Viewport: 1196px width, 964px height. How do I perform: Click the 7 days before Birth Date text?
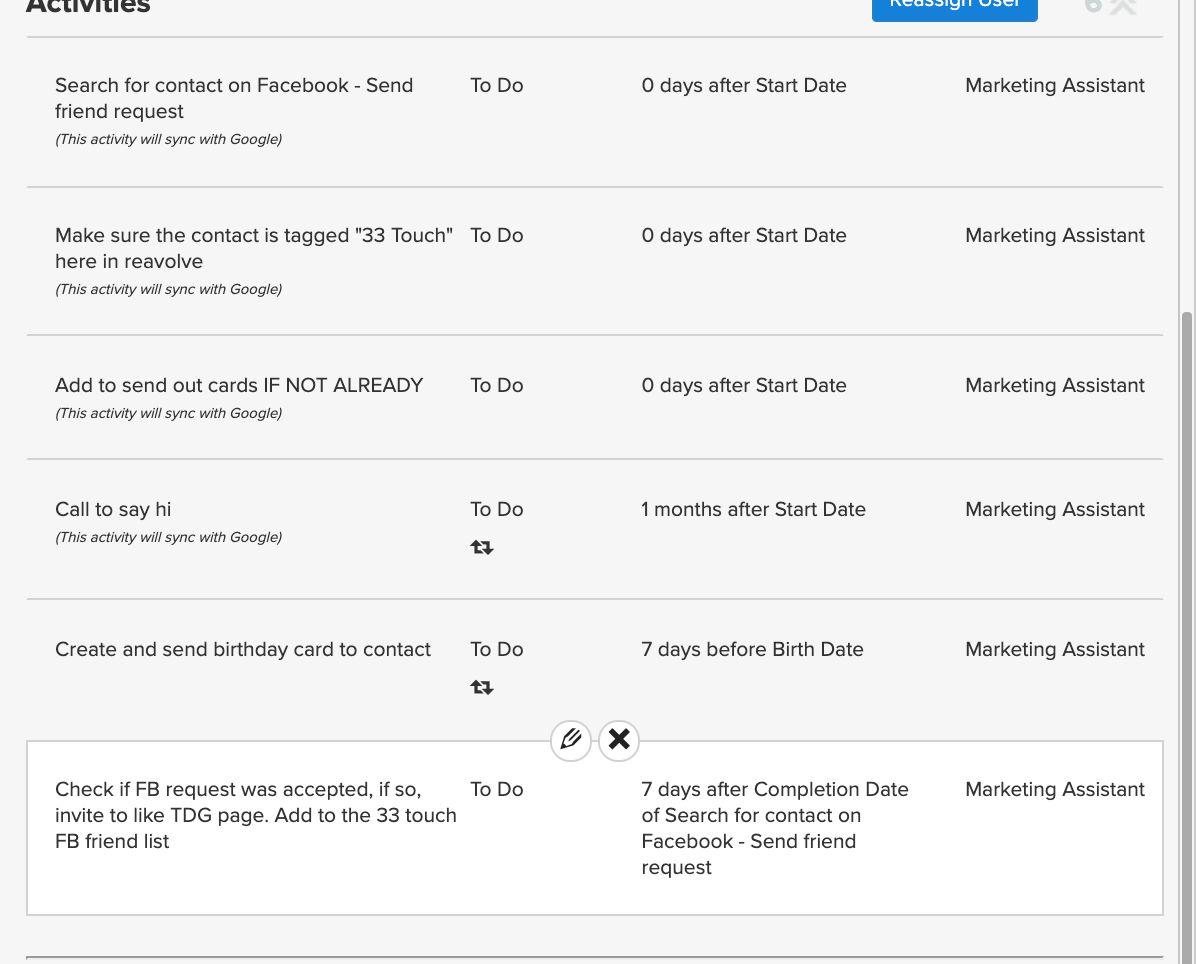click(x=752, y=650)
